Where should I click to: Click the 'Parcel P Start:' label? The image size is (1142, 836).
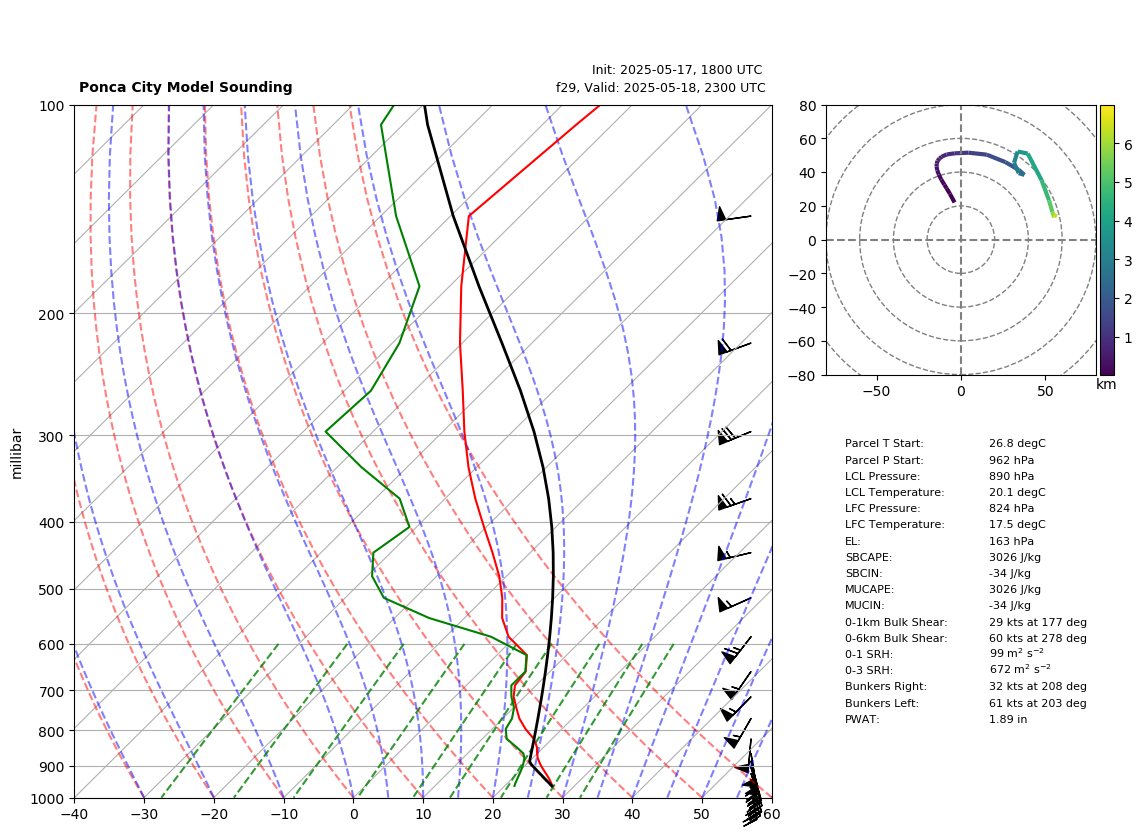click(884, 460)
